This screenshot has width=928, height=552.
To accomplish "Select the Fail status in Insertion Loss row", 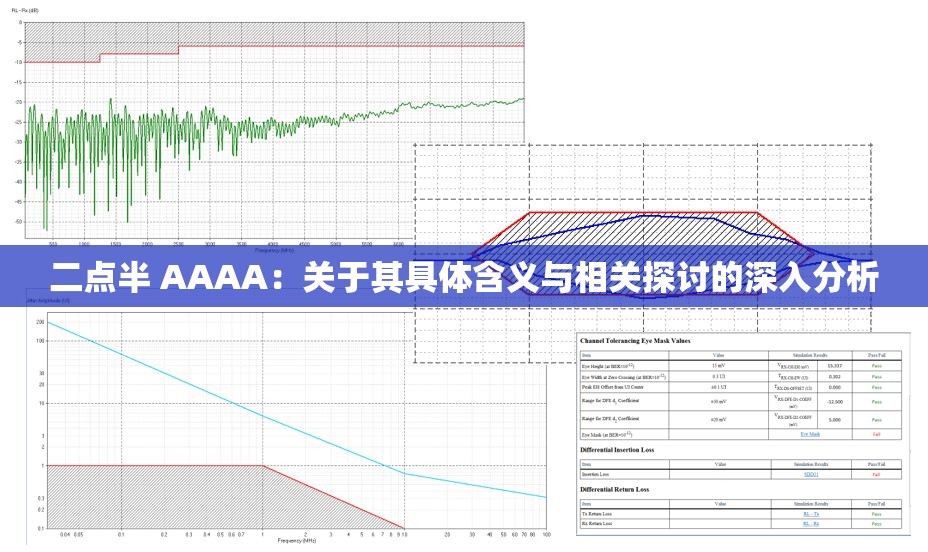I will click(x=877, y=474).
